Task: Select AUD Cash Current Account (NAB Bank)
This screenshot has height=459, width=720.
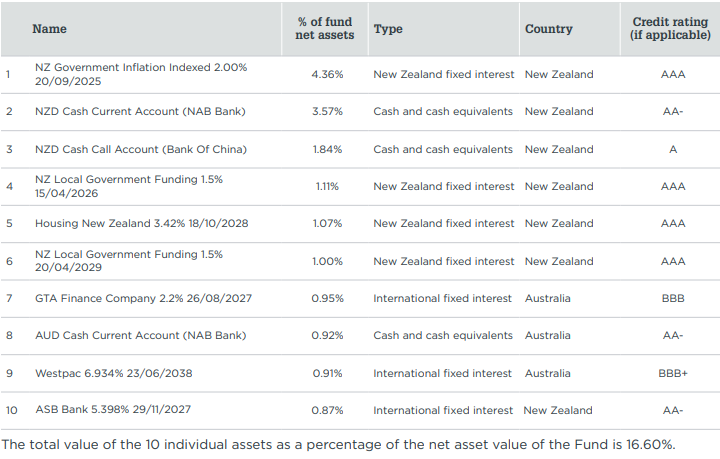Action: click(140, 335)
